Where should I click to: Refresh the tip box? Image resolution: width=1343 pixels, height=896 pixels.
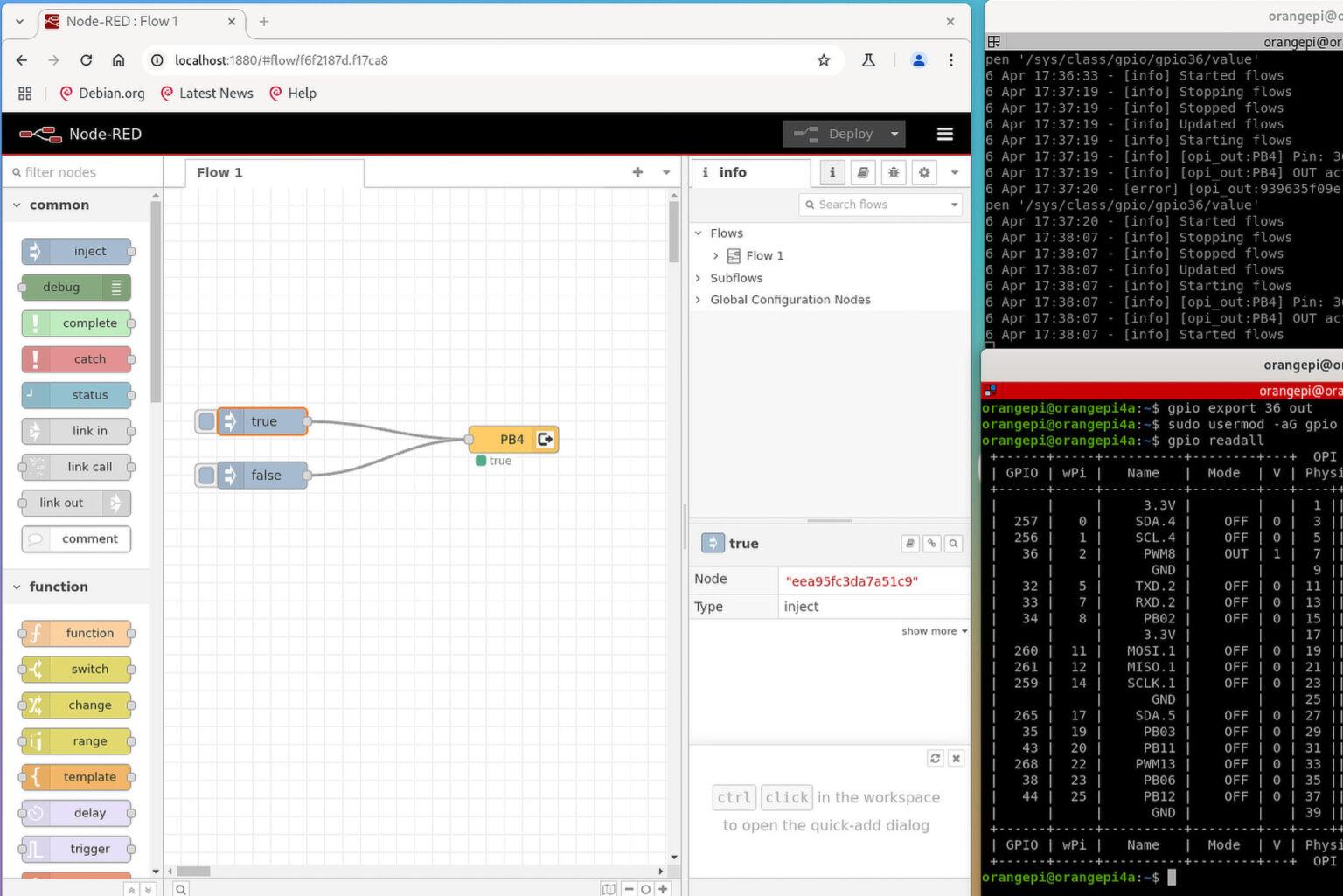(x=936, y=758)
